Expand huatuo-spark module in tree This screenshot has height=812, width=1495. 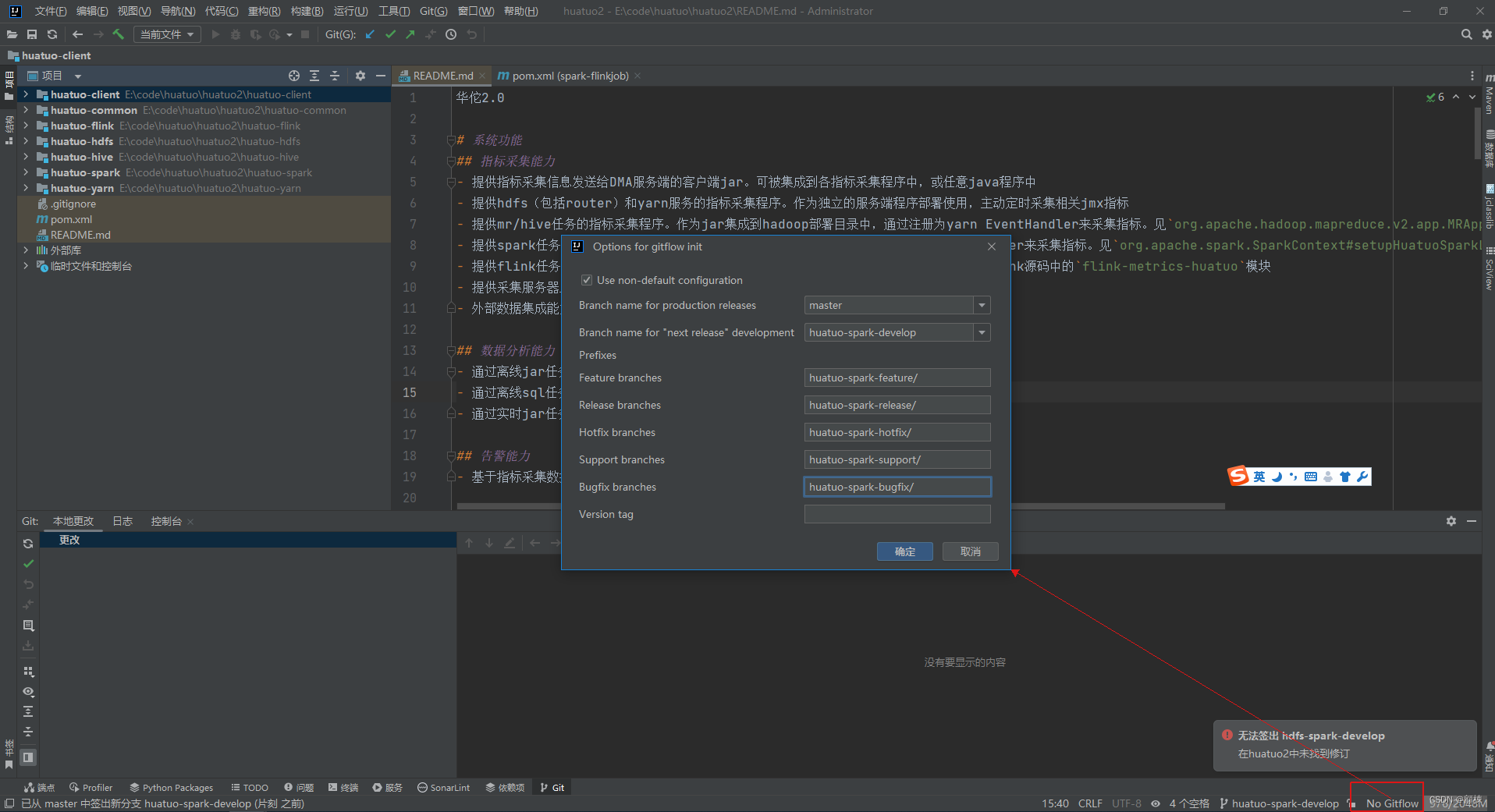[26, 172]
